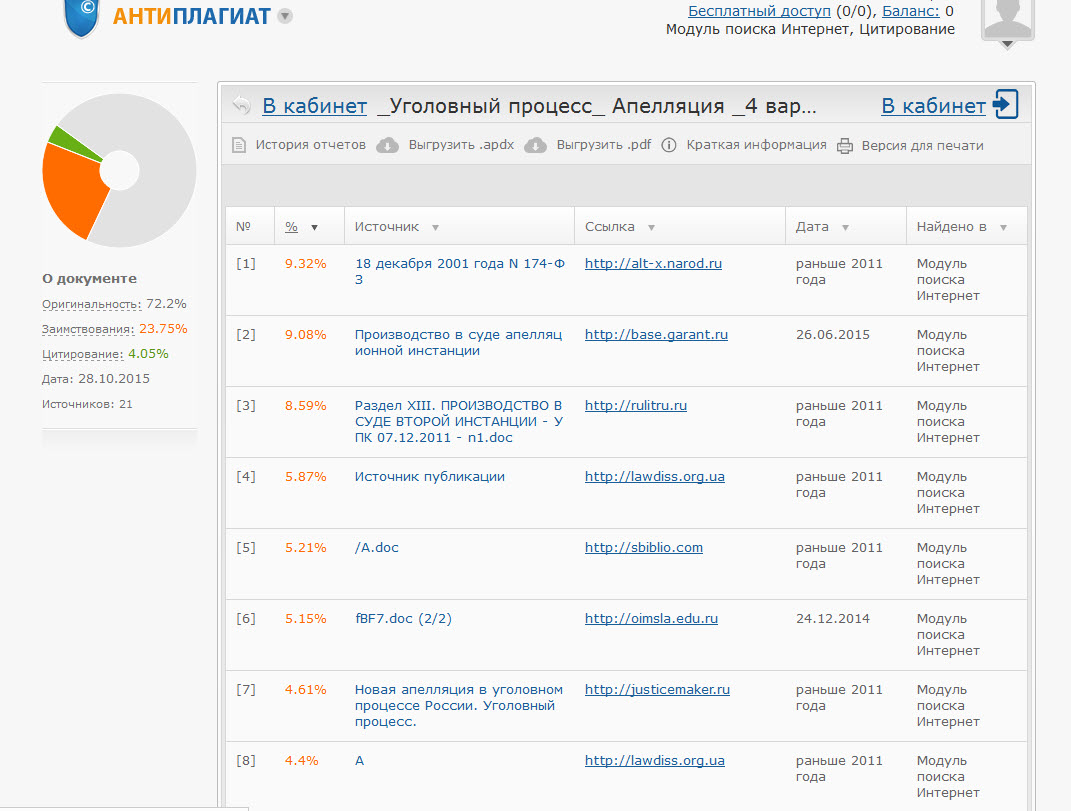
Task: Click Источников: 21 text
Action: coord(87,404)
